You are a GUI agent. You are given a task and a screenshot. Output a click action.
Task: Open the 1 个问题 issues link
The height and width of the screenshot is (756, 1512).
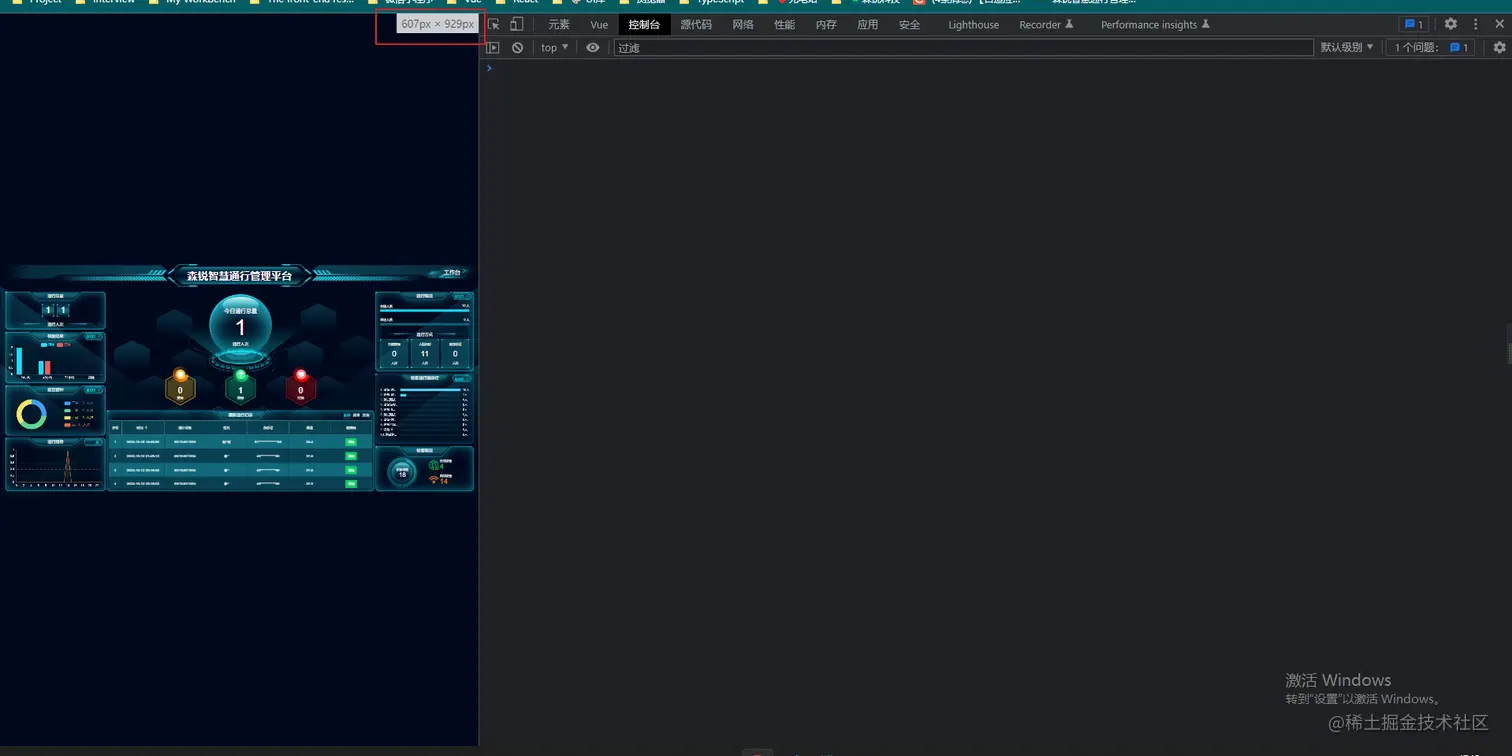[1432, 48]
